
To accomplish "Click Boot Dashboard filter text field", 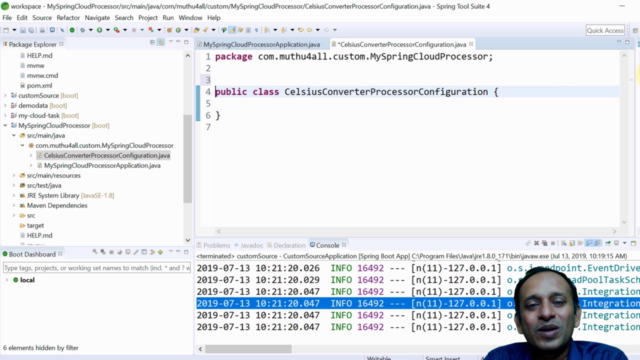I will click(x=97, y=268).
